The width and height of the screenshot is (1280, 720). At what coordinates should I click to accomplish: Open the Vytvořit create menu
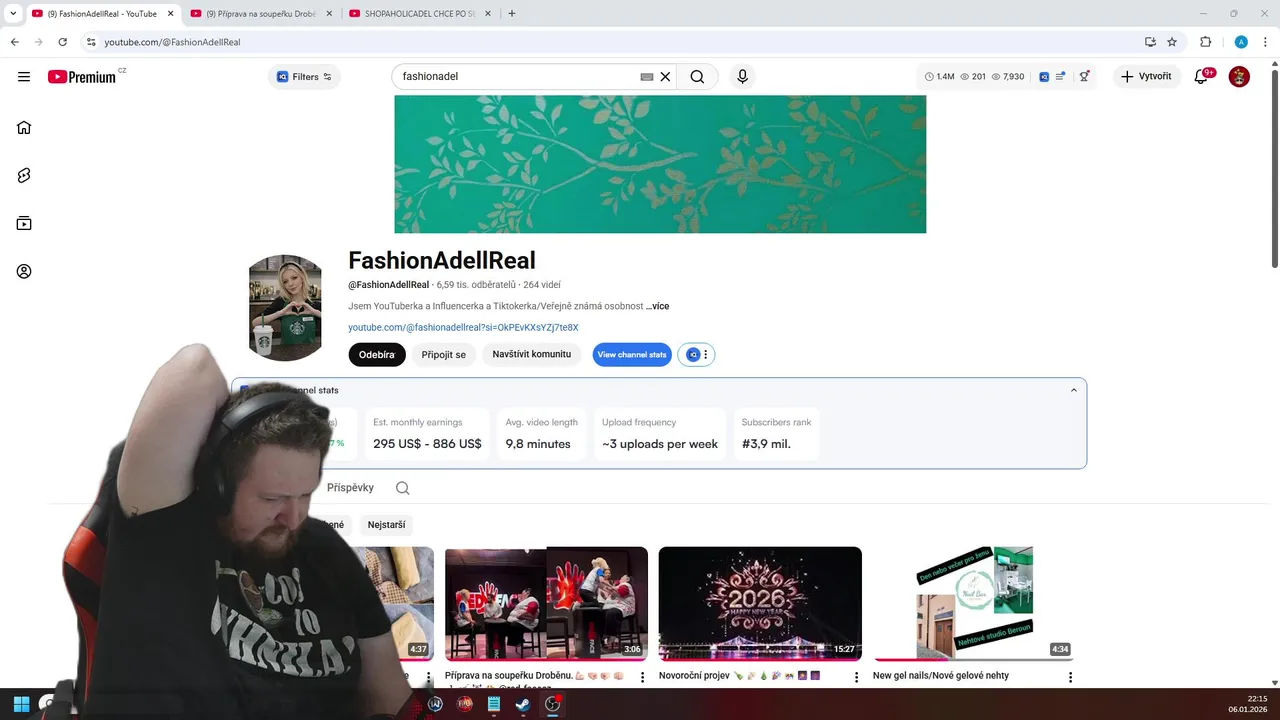[1146, 76]
